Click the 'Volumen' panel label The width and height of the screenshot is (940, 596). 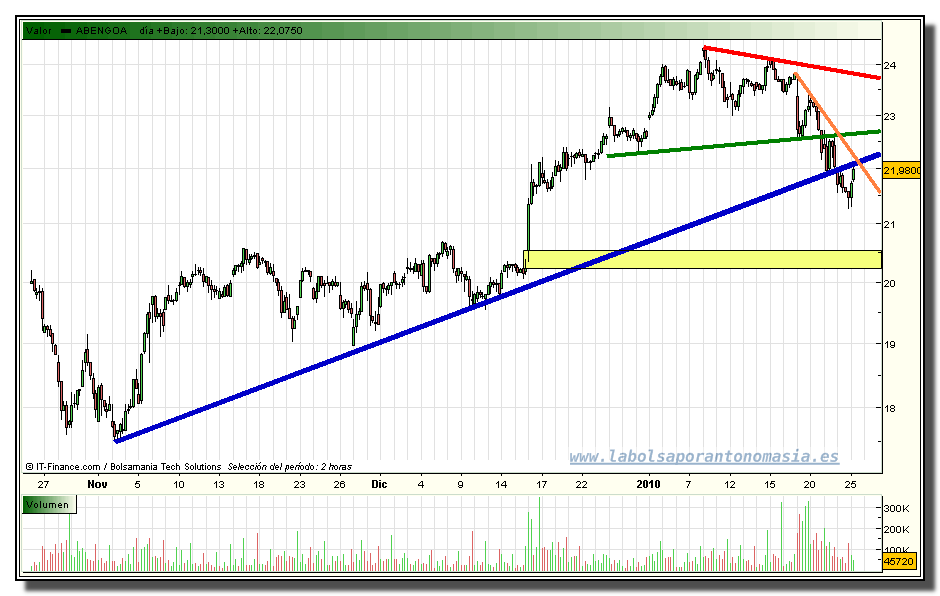click(x=47, y=505)
